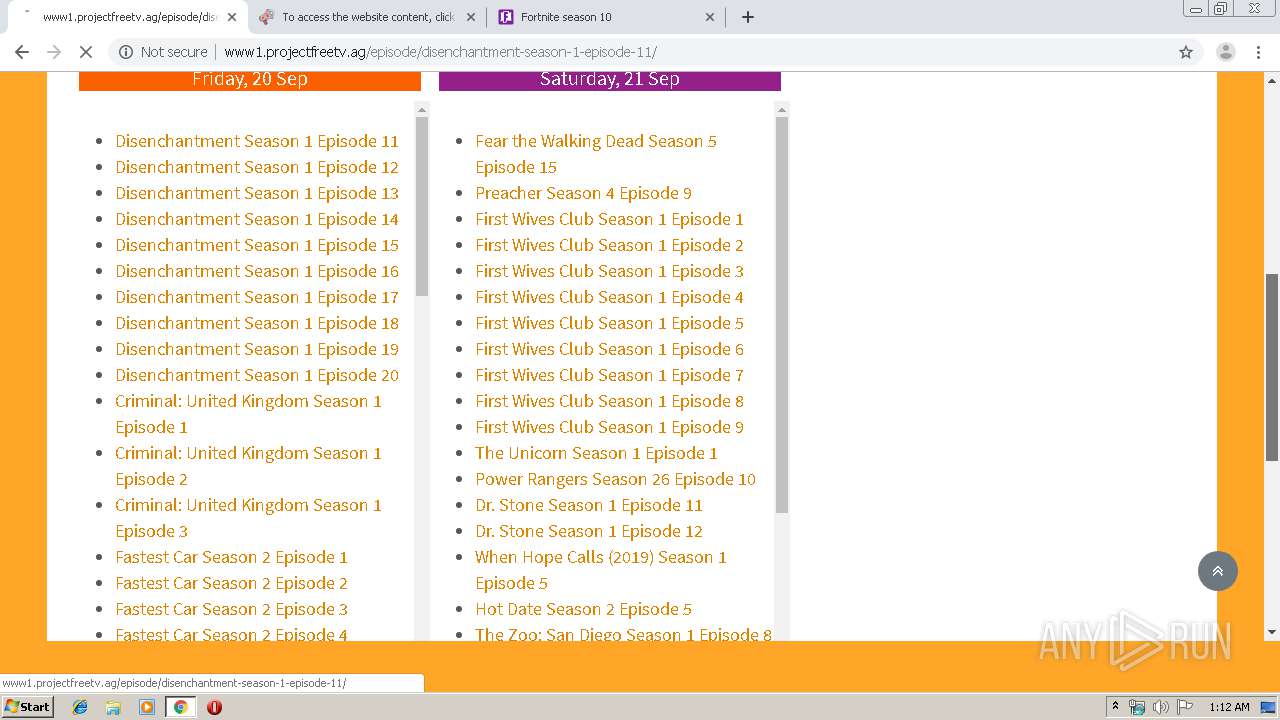Click the 1:12 AM system clock
Viewport: 1280px width, 720px height.
tap(1229, 707)
